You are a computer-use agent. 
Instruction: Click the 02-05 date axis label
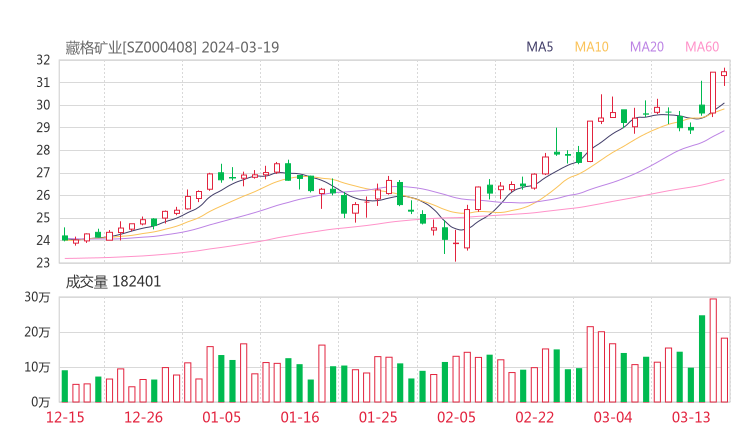(x=456, y=417)
